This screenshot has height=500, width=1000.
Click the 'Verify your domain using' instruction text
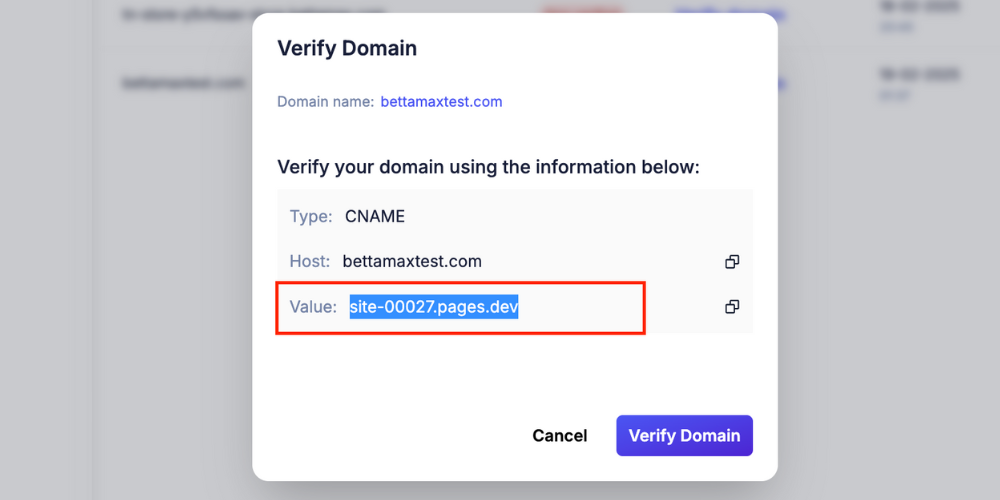click(x=488, y=167)
